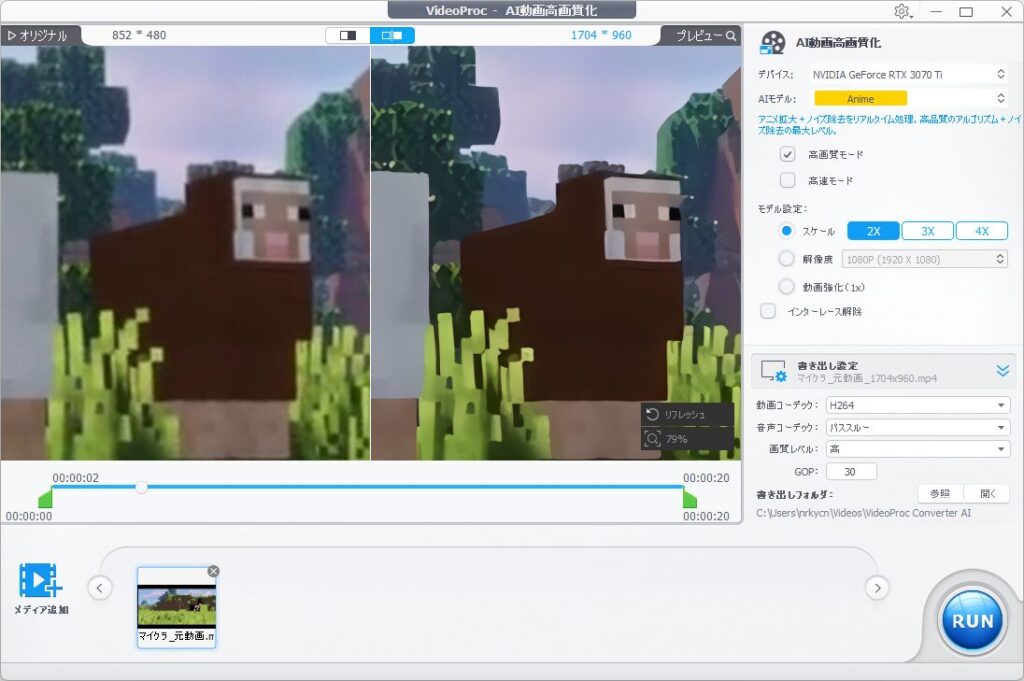The image size is (1024, 681).
Task: Enable the 高速モード checkbox
Action: (x=788, y=180)
